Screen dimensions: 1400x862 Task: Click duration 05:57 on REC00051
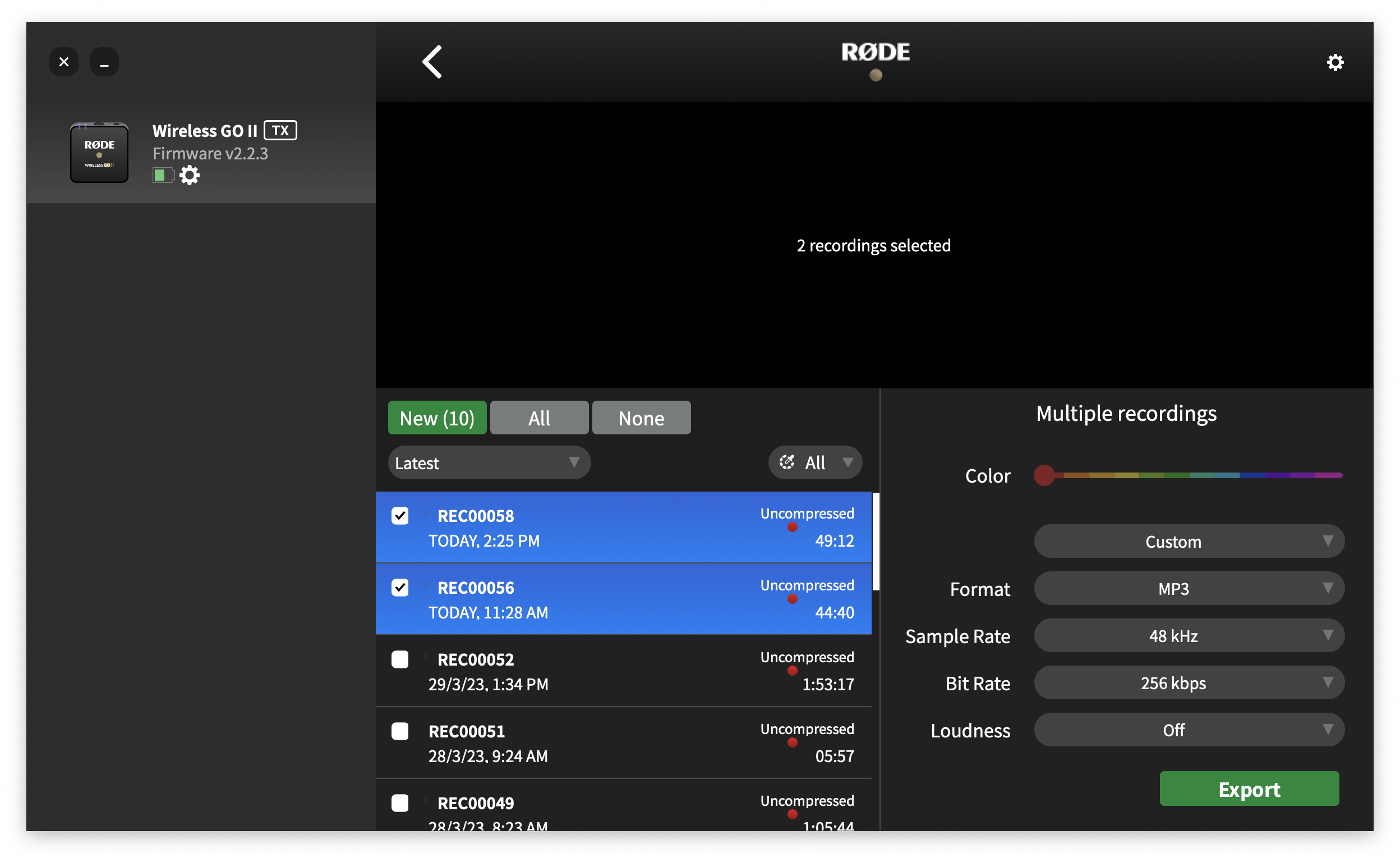point(835,756)
